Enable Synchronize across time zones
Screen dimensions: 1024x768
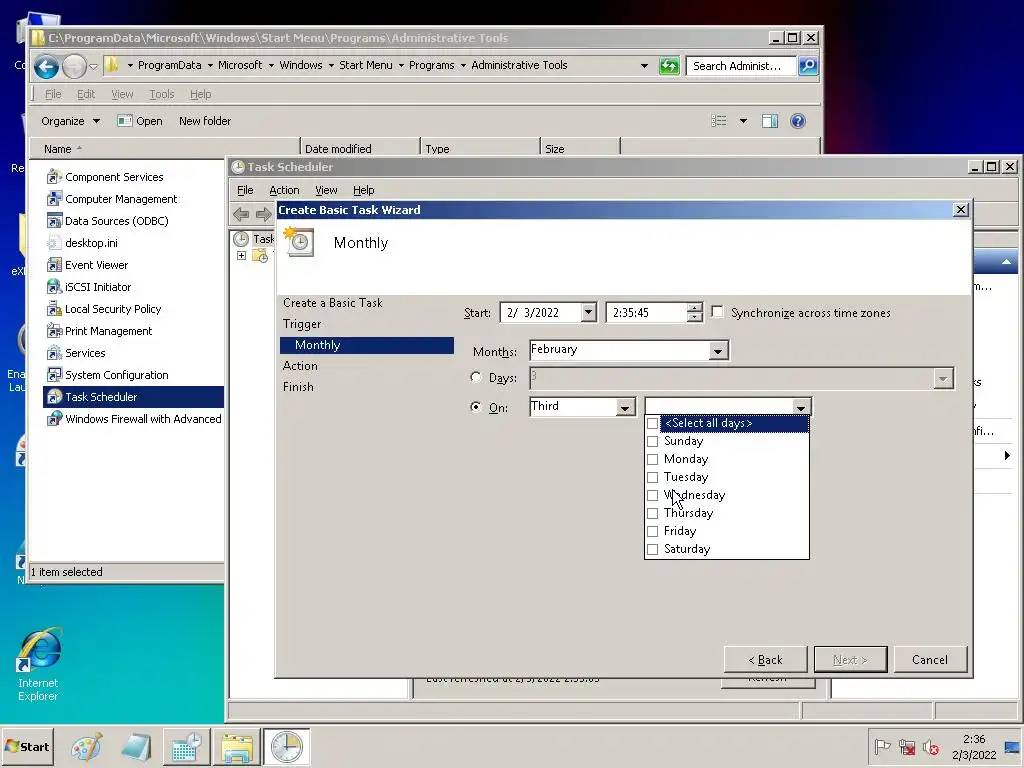click(717, 312)
